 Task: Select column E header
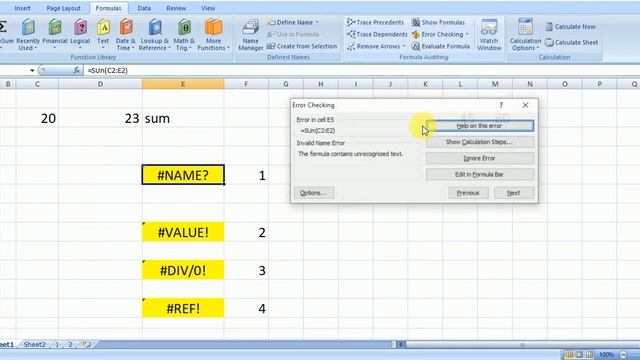(183, 84)
